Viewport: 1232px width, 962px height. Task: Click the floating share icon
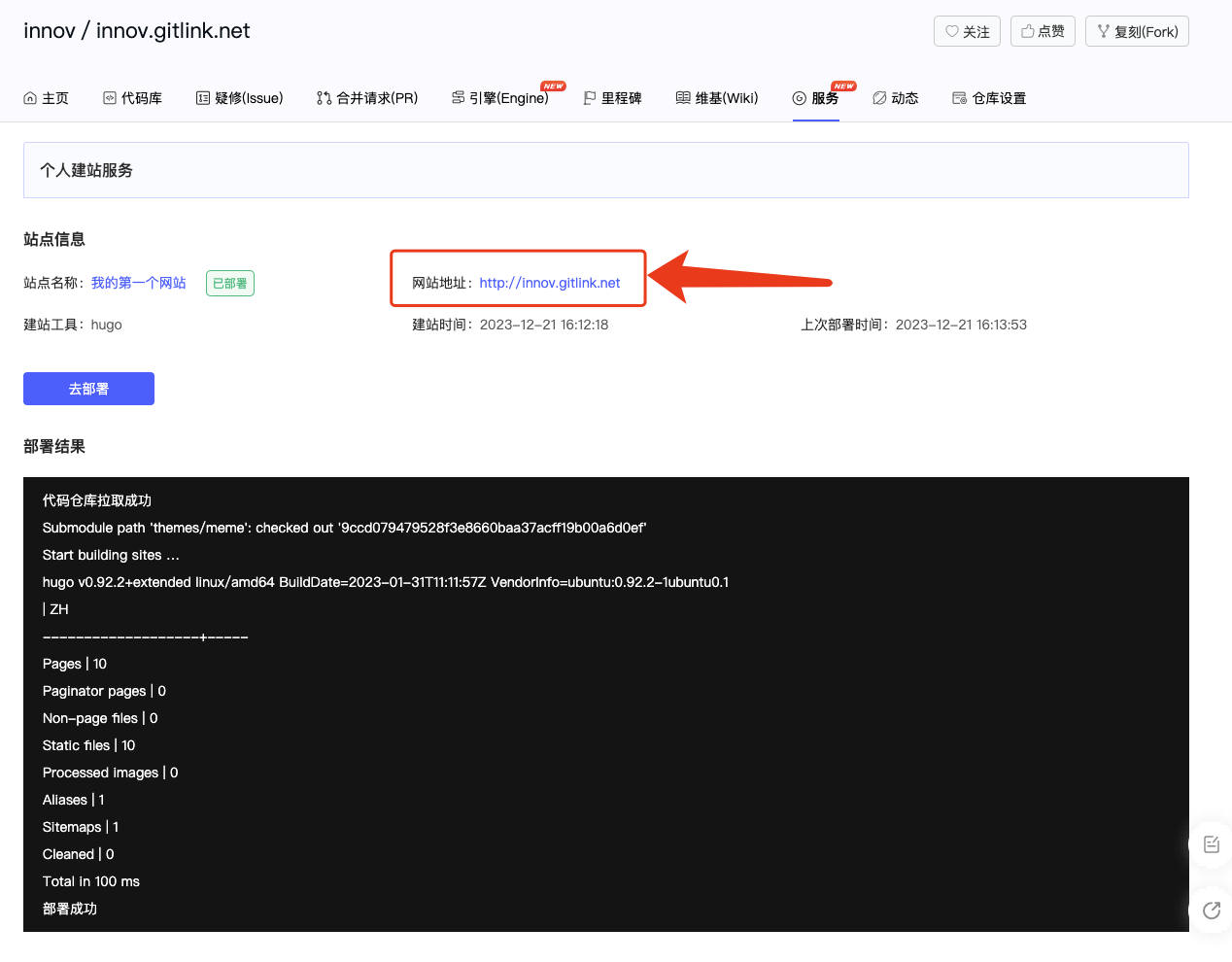(x=1212, y=910)
